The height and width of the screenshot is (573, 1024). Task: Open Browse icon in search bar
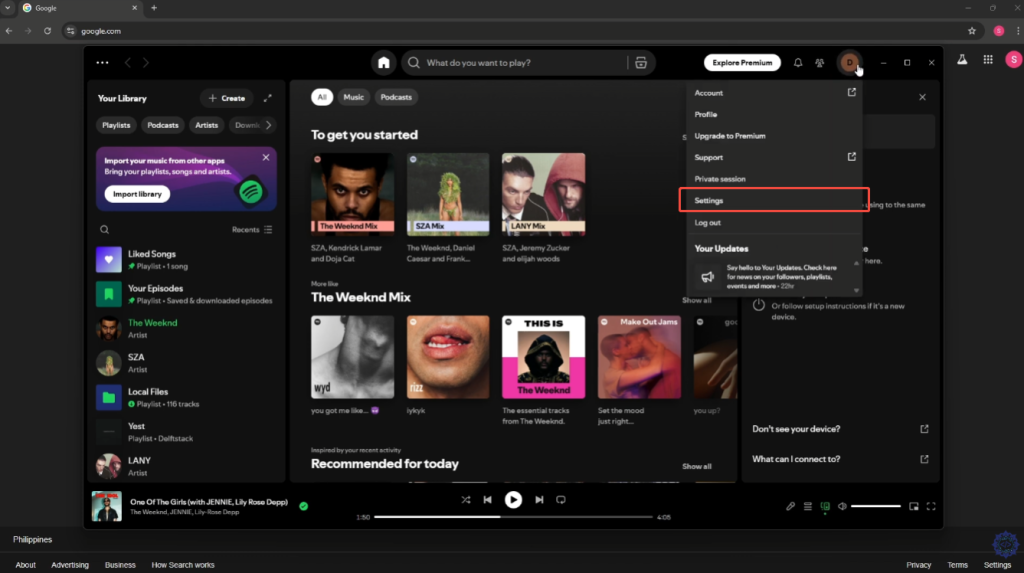click(x=641, y=63)
